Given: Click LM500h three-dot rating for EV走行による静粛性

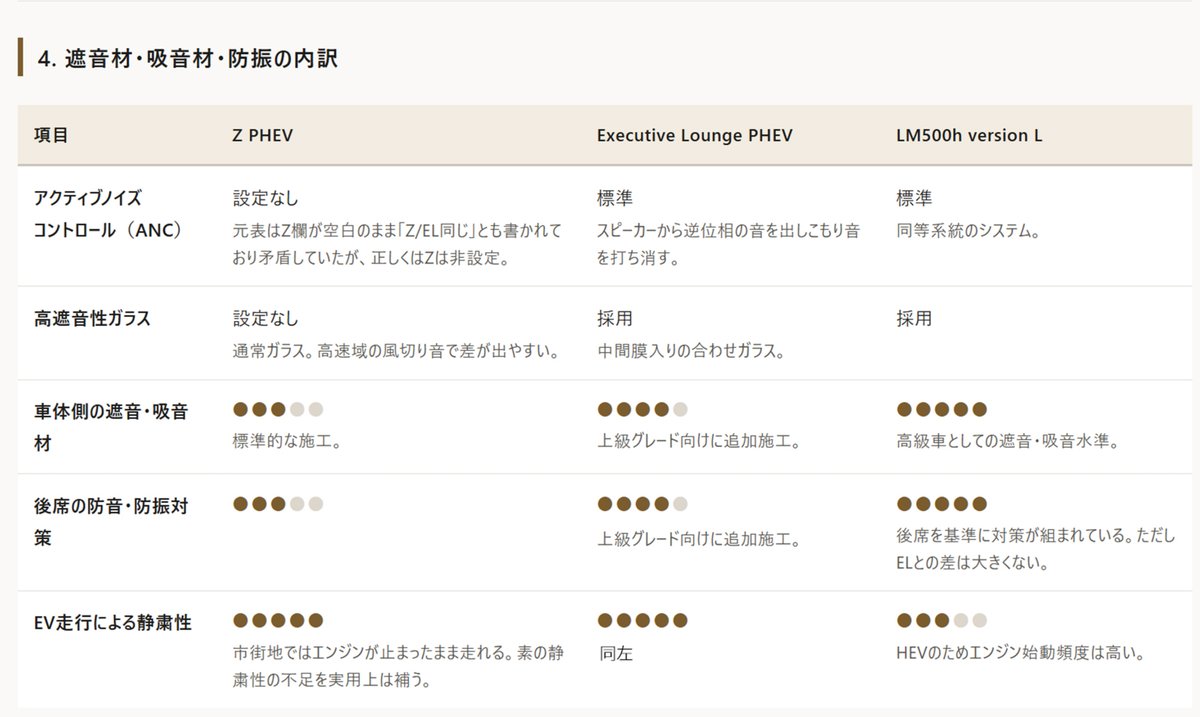Looking at the screenshot, I should [x=942, y=620].
